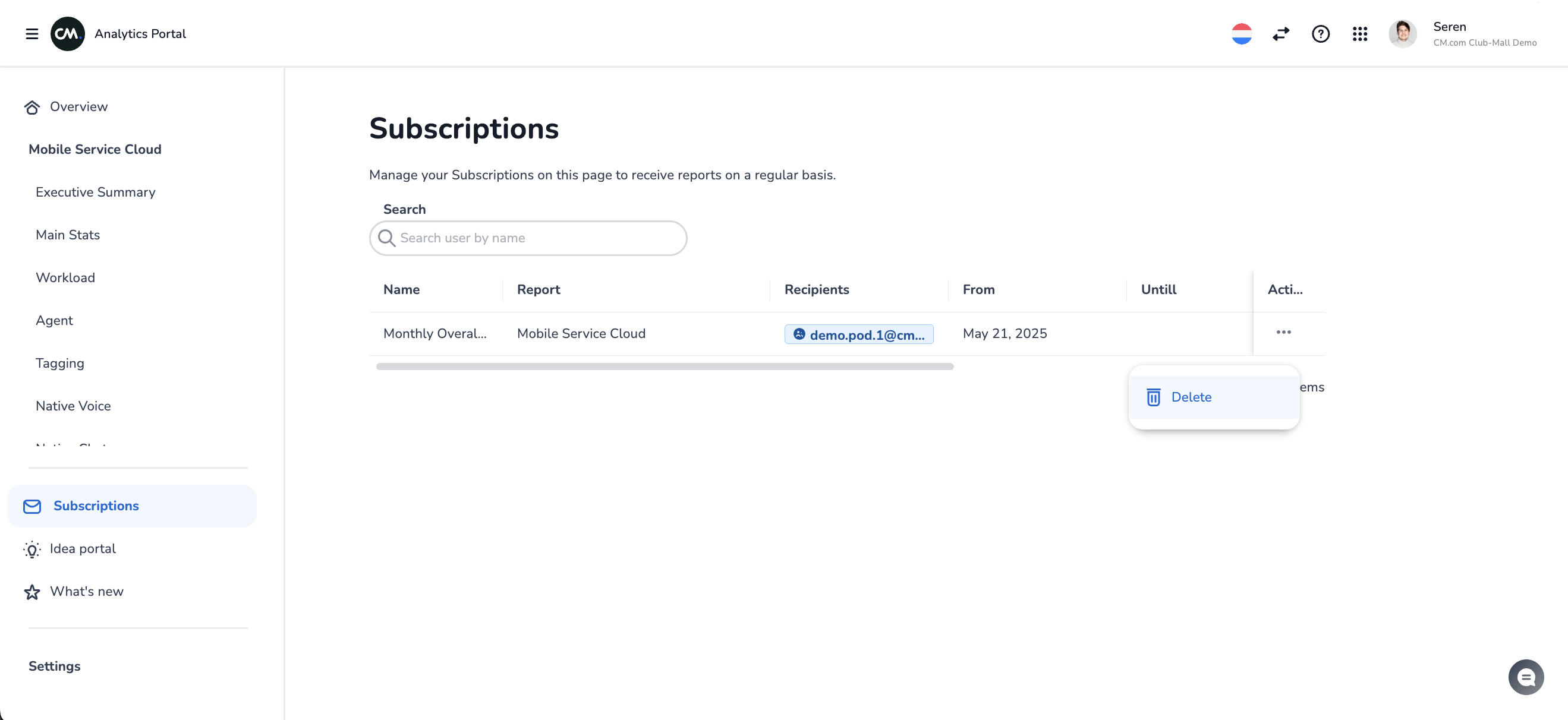This screenshot has height=720, width=1568.
Task: Open the apps grid launcher
Action: coord(1360,34)
